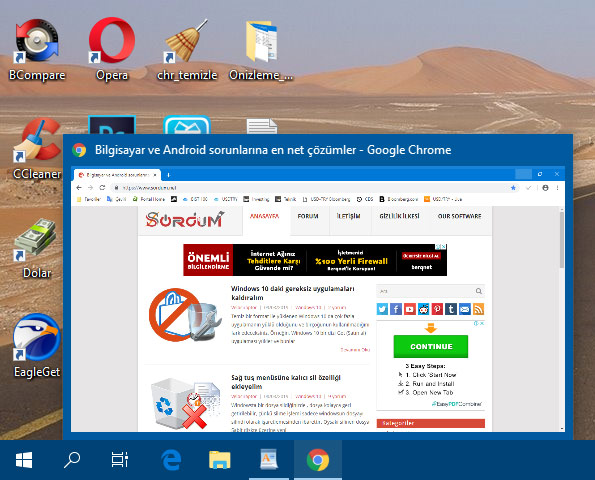This screenshot has width=595, height=480.
Task: Select the no-store recycle bin article thumbnail
Action: coord(185,315)
